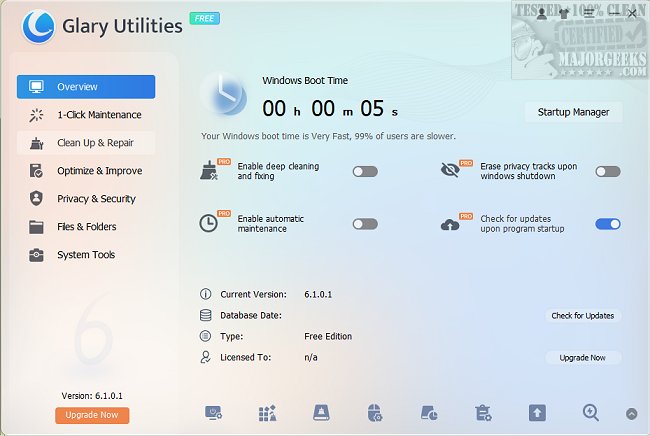650x436 pixels.
Task: Click the app grid icon in bottom toolbar
Action: pyautogui.click(x=267, y=412)
